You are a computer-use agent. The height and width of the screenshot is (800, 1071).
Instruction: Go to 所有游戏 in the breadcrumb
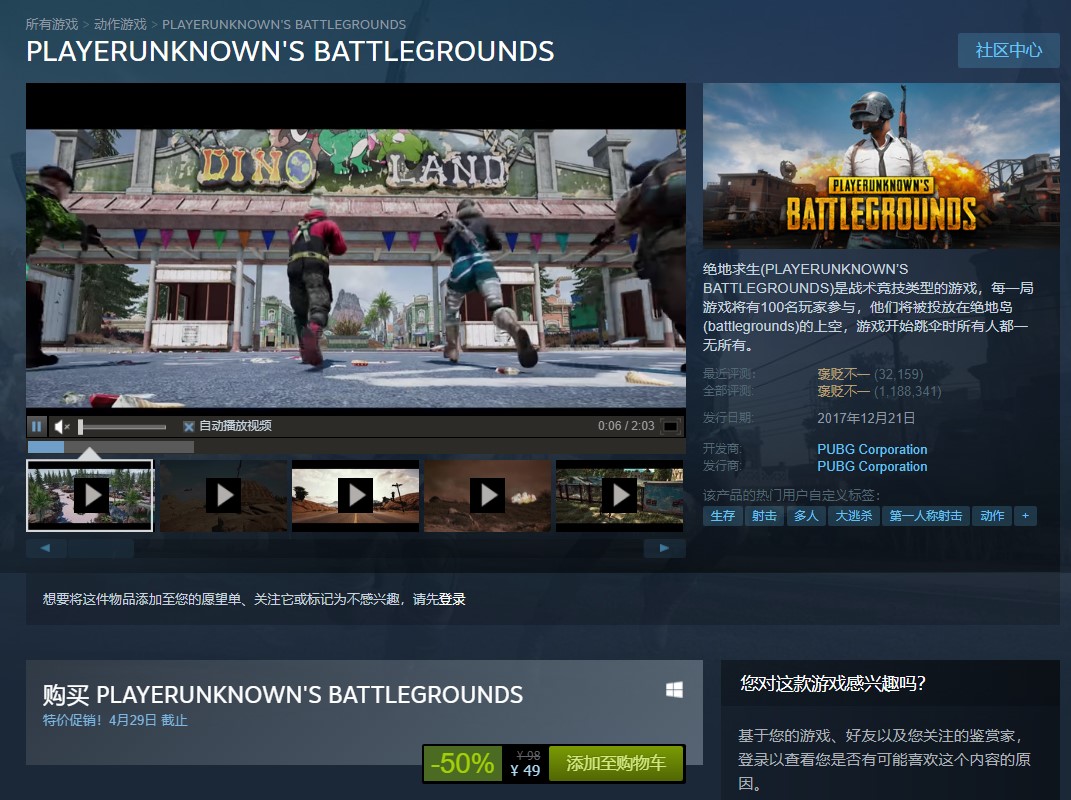52,24
